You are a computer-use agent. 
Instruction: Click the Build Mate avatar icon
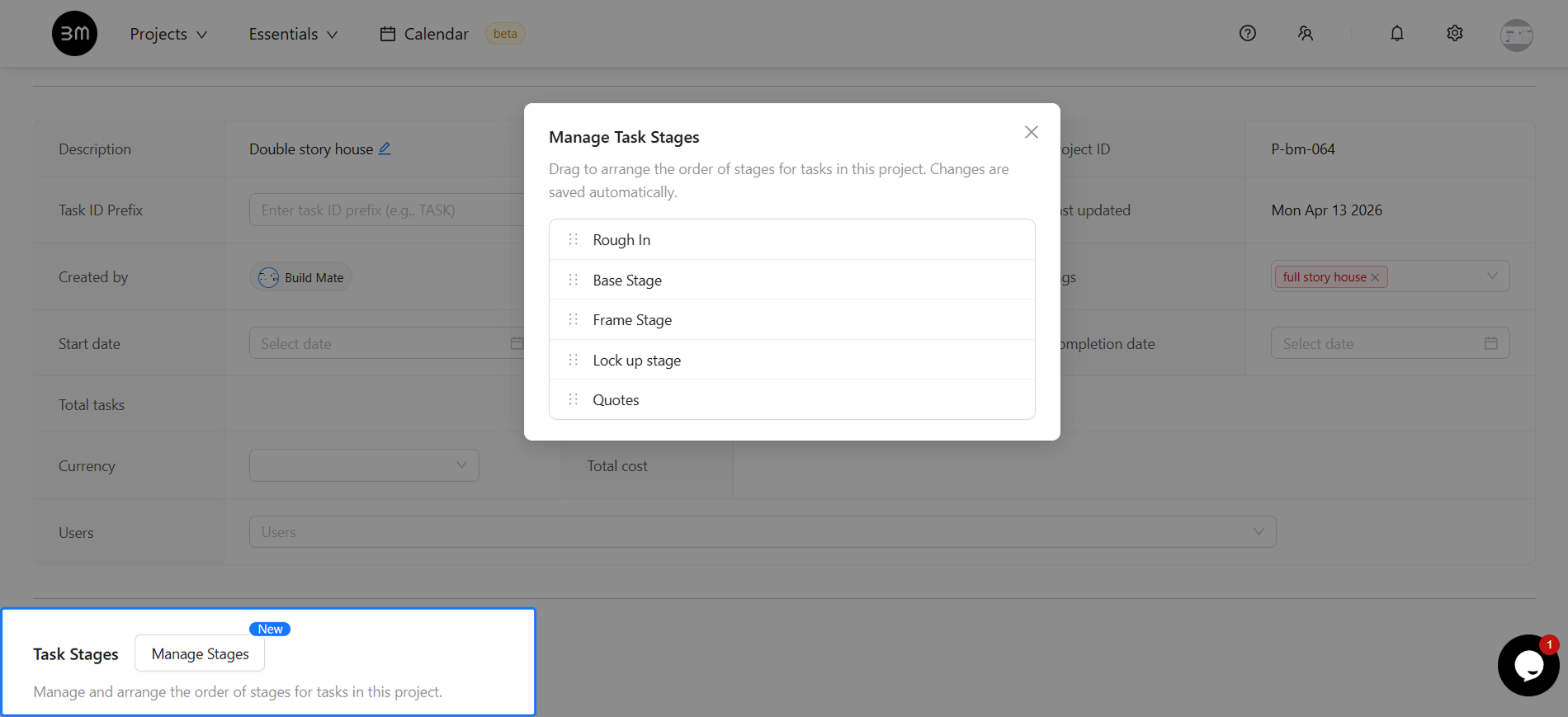click(x=268, y=277)
